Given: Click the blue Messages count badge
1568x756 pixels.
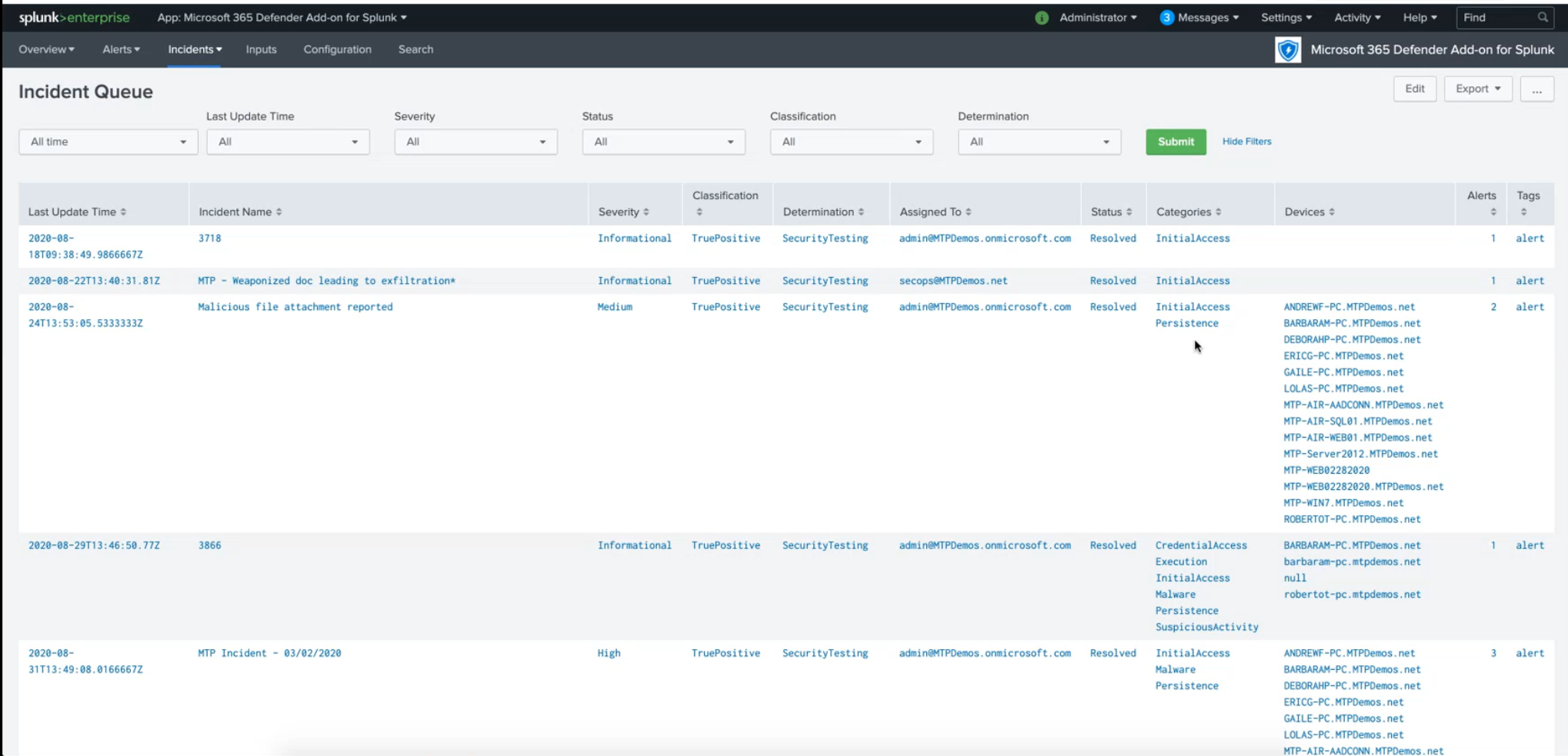Looking at the screenshot, I should pos(1166,18).
